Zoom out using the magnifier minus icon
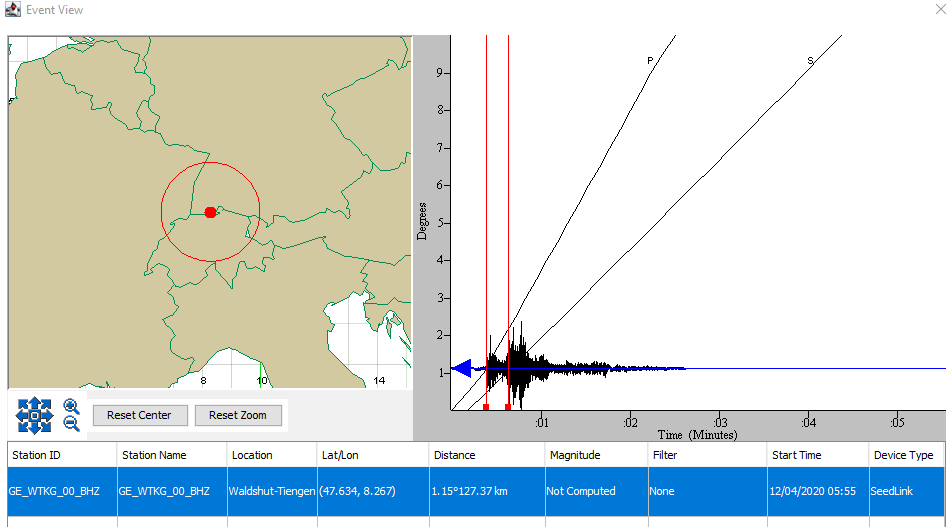Viewport: 947px width, 527px height. point(71,423)
